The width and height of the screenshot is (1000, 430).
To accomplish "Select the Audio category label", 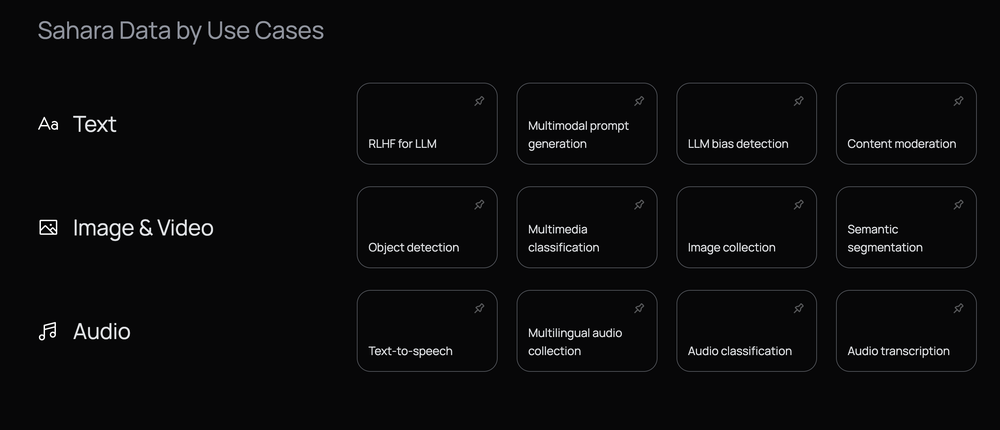I will click(x=102, y=332).
